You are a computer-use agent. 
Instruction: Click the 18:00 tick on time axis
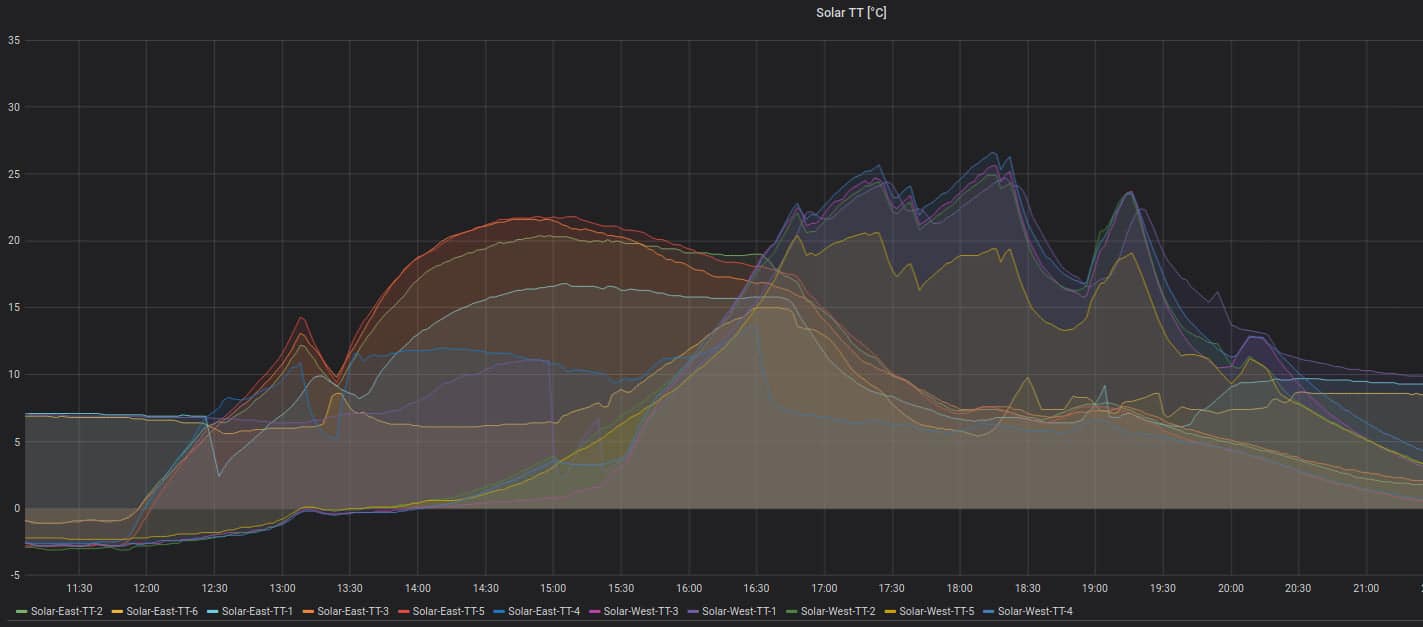959,588
